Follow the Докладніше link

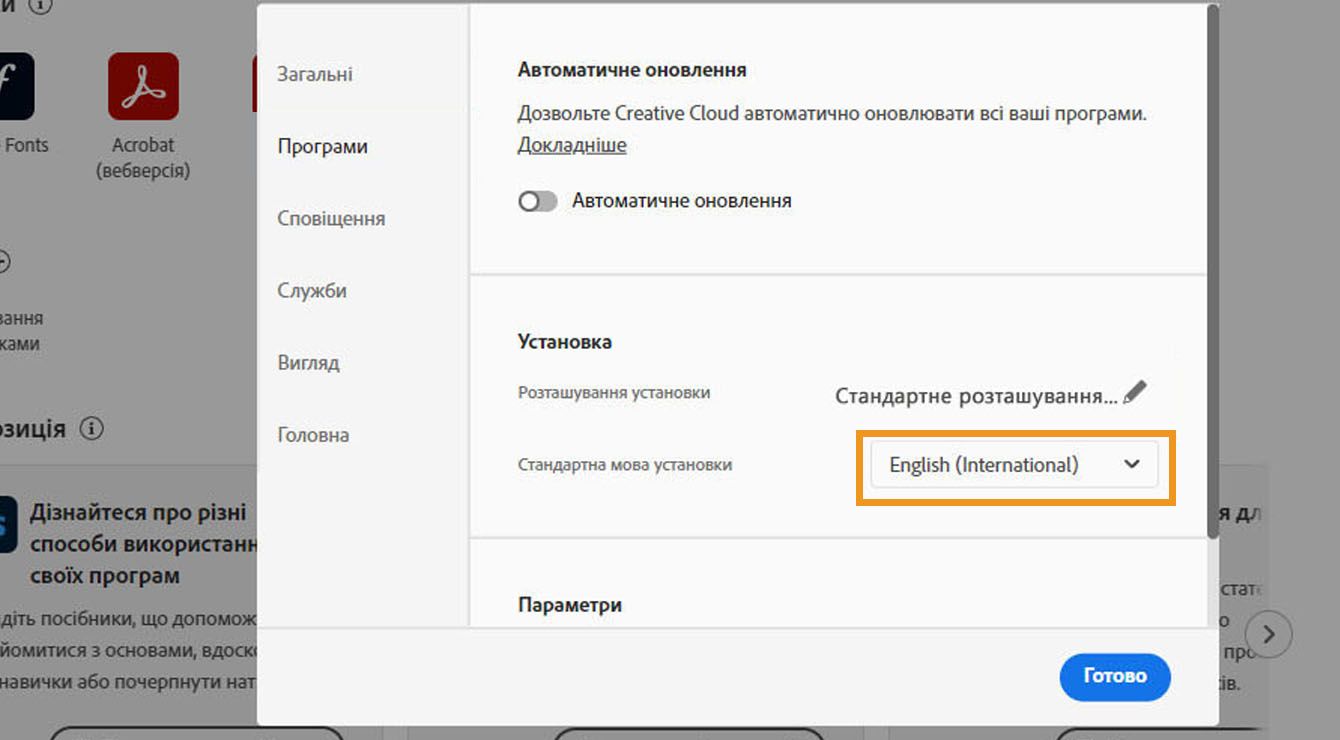coord(572,145)
